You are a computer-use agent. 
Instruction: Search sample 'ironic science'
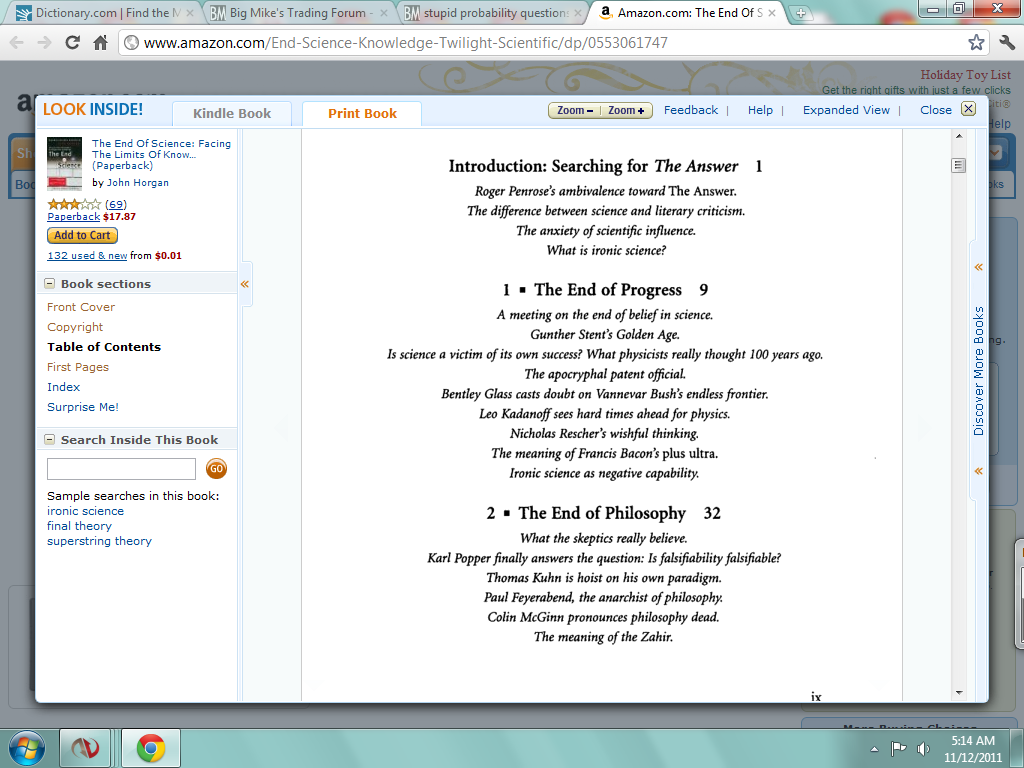[85, 511]
